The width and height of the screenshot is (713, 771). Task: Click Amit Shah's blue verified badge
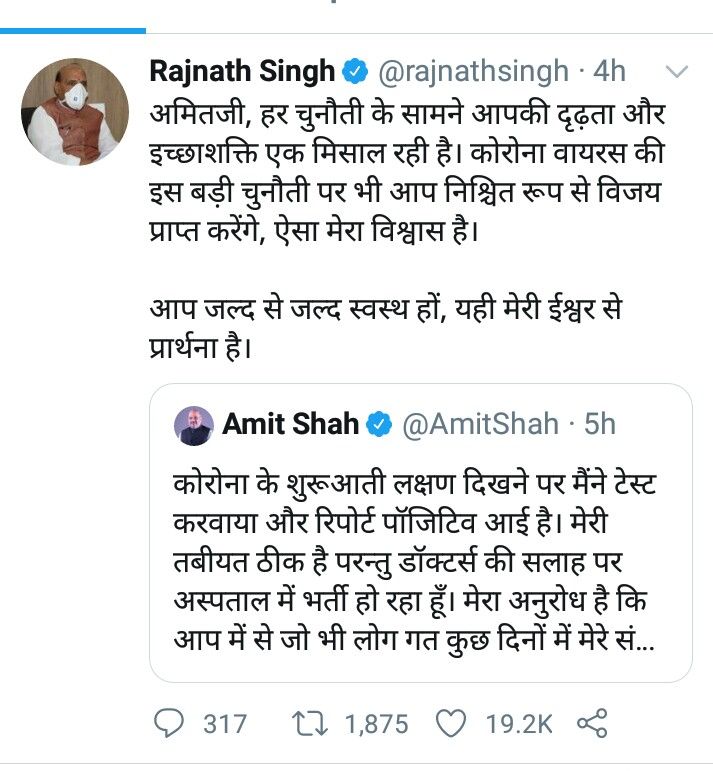[378, 423]
